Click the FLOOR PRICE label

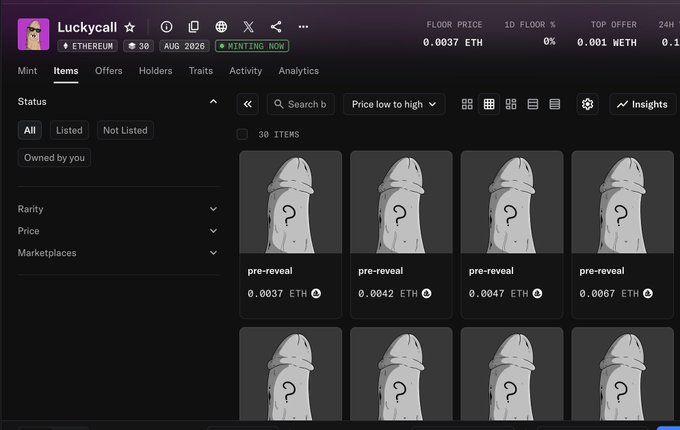pyautogui.click(x=454, y=25)
